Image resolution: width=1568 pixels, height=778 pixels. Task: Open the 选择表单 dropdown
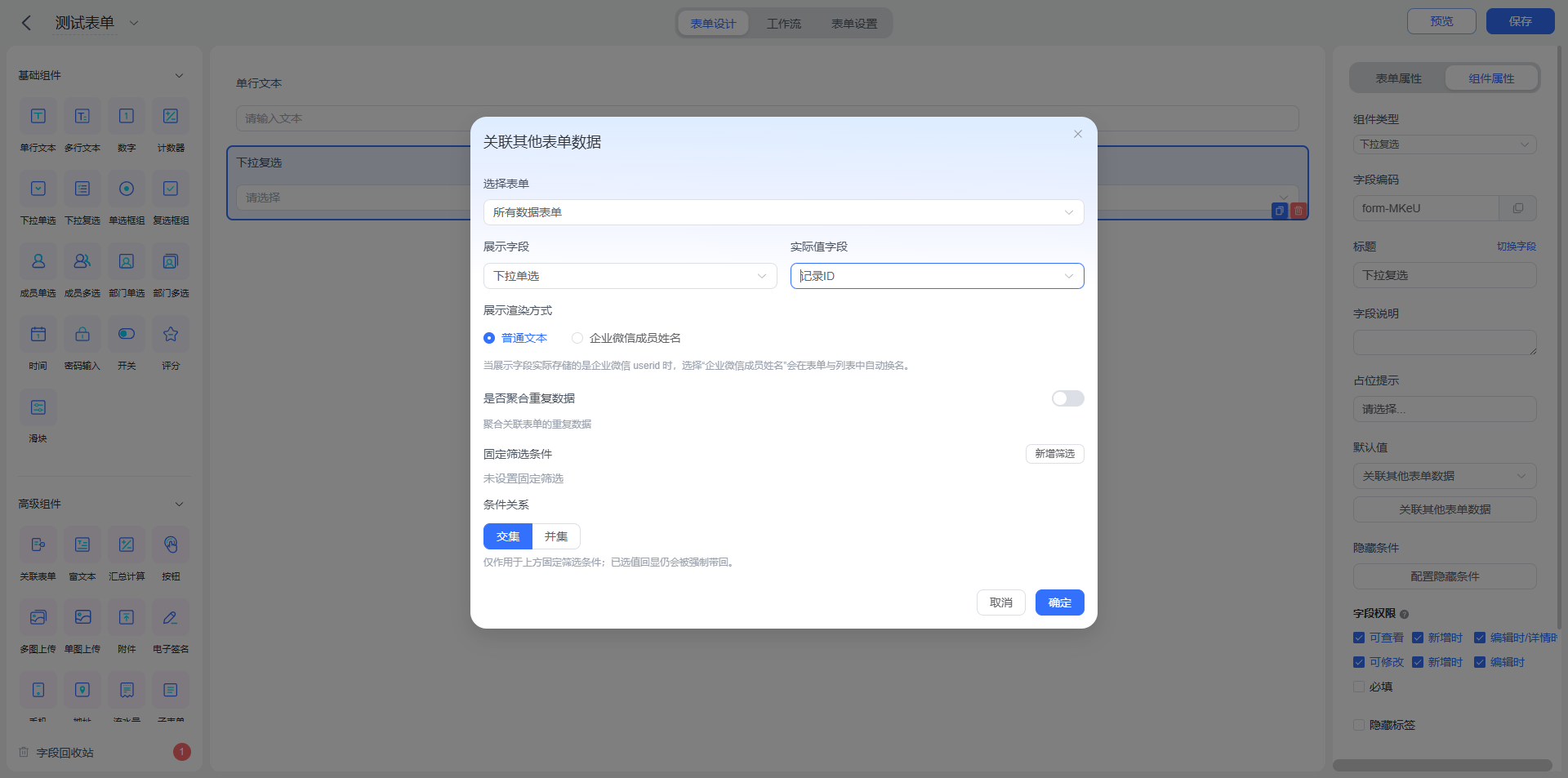click(783, 212)
